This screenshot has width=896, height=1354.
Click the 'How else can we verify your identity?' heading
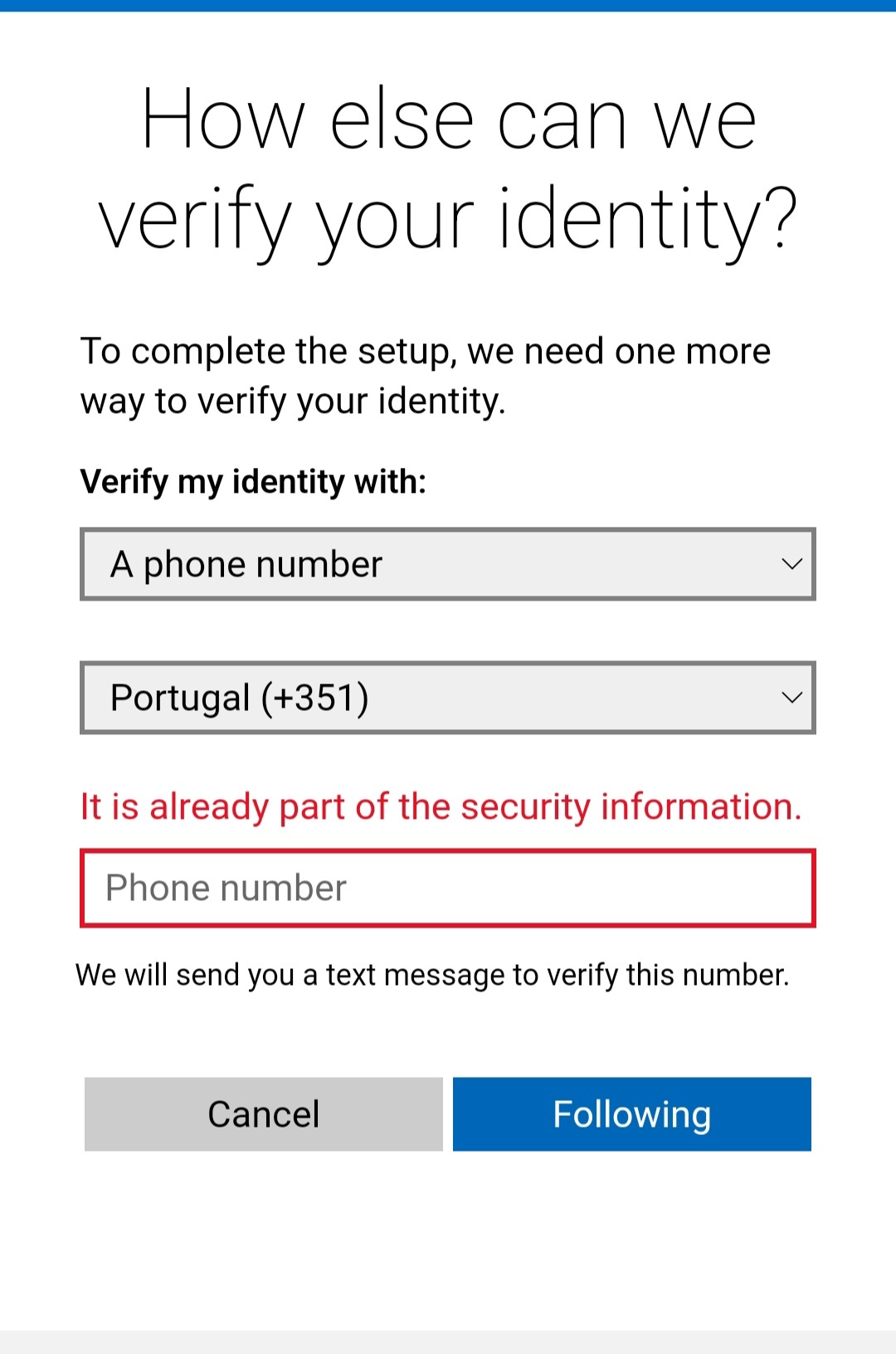pos(448,166)
